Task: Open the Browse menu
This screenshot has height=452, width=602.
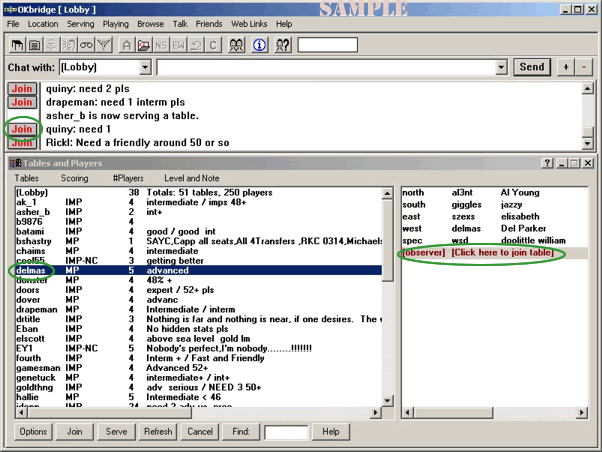Action: [150, 24]
